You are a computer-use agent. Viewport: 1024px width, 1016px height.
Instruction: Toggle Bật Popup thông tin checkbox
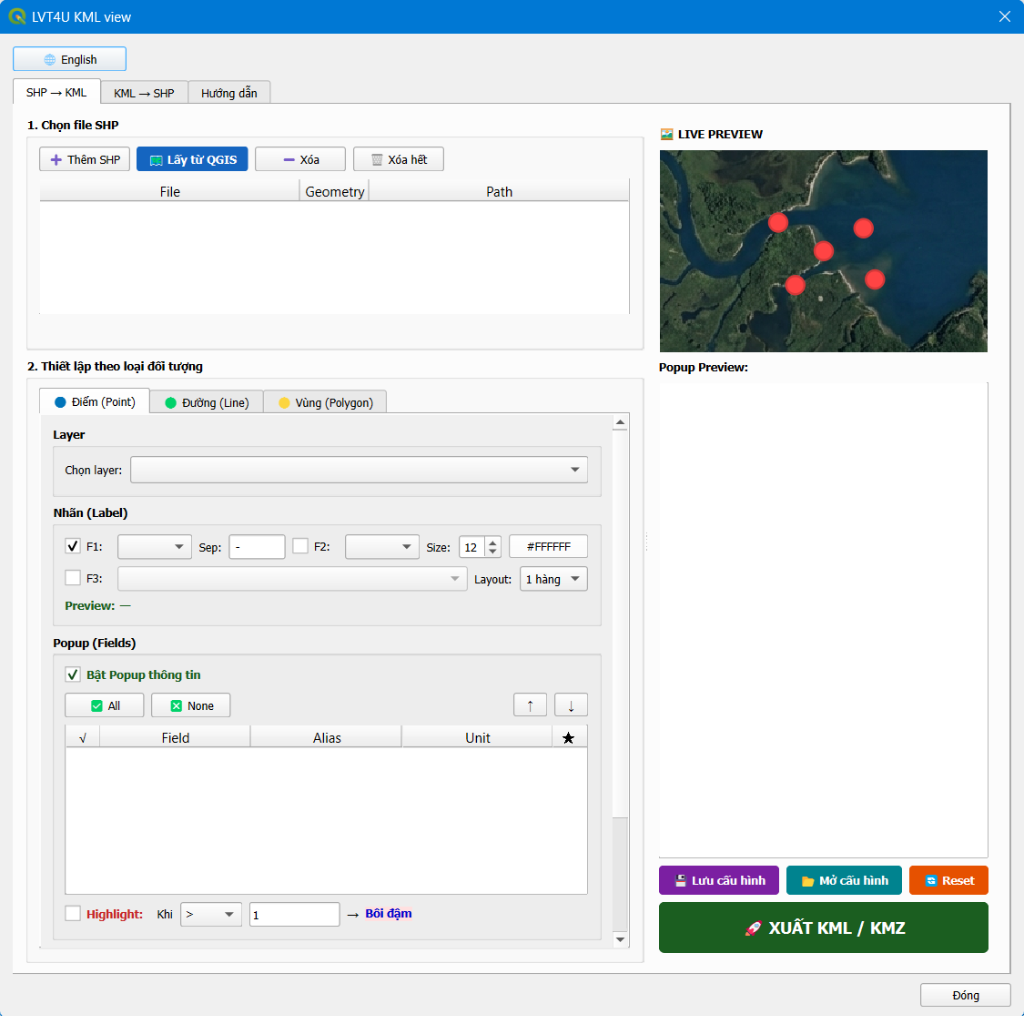(x=72, y=675)
